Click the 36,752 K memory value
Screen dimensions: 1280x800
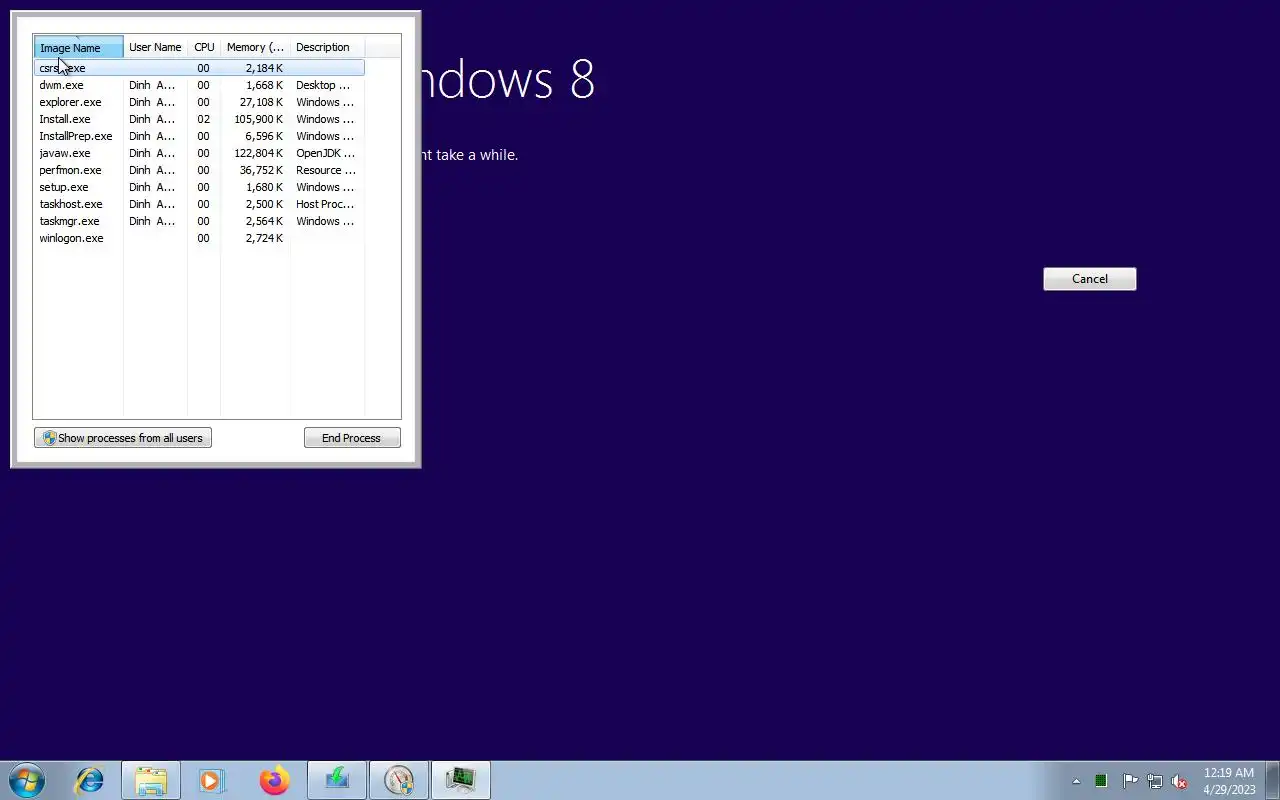[262, 170]
